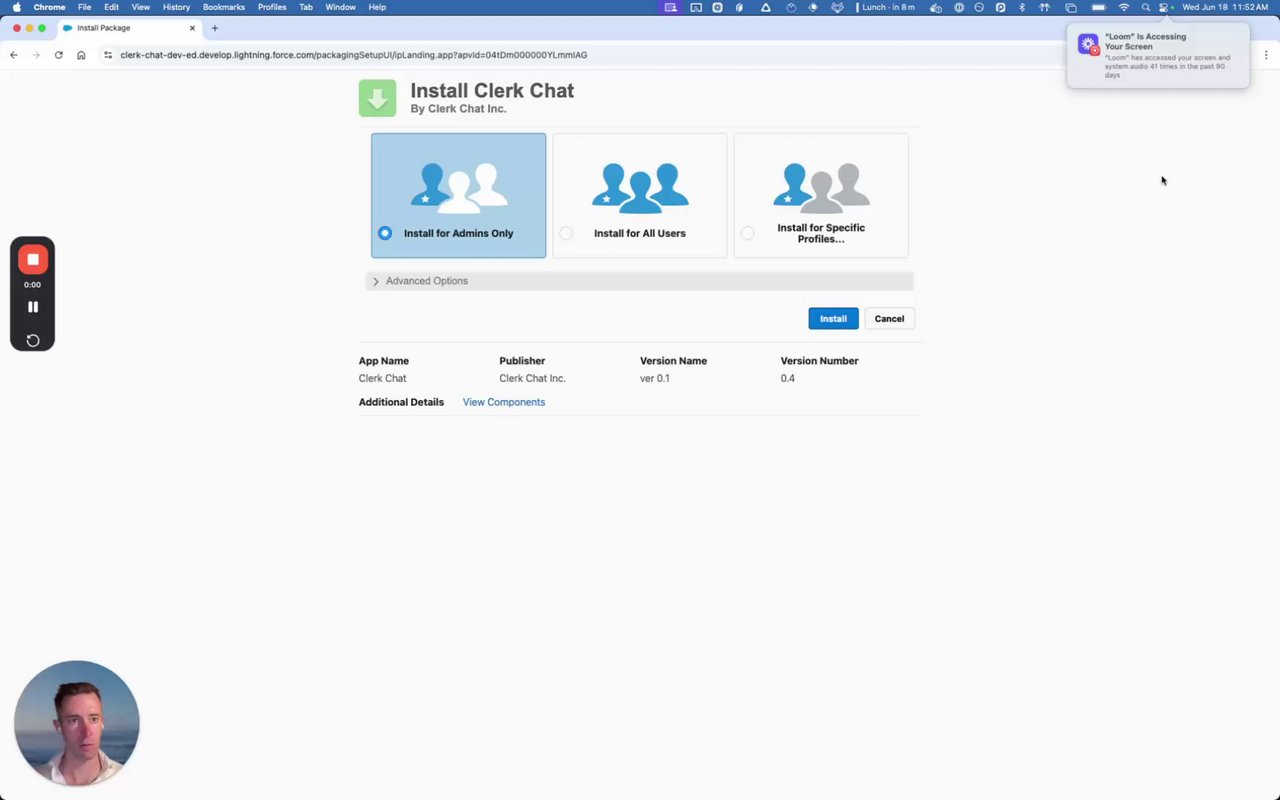Screen dimensions: 1280x800
Task: Open the View menu
Action: (141, 7)
